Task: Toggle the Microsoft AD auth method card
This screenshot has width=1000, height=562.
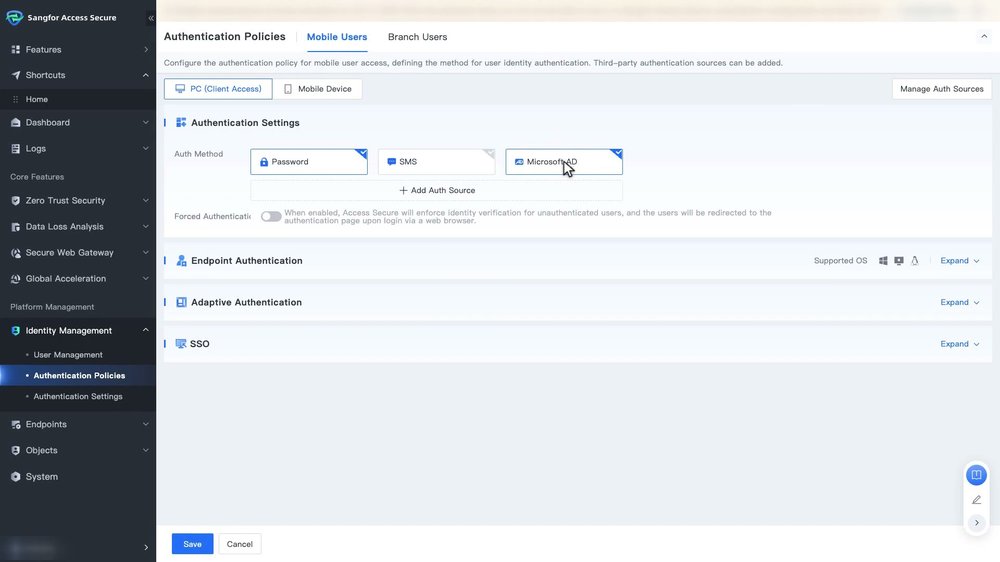Action: 564,162
